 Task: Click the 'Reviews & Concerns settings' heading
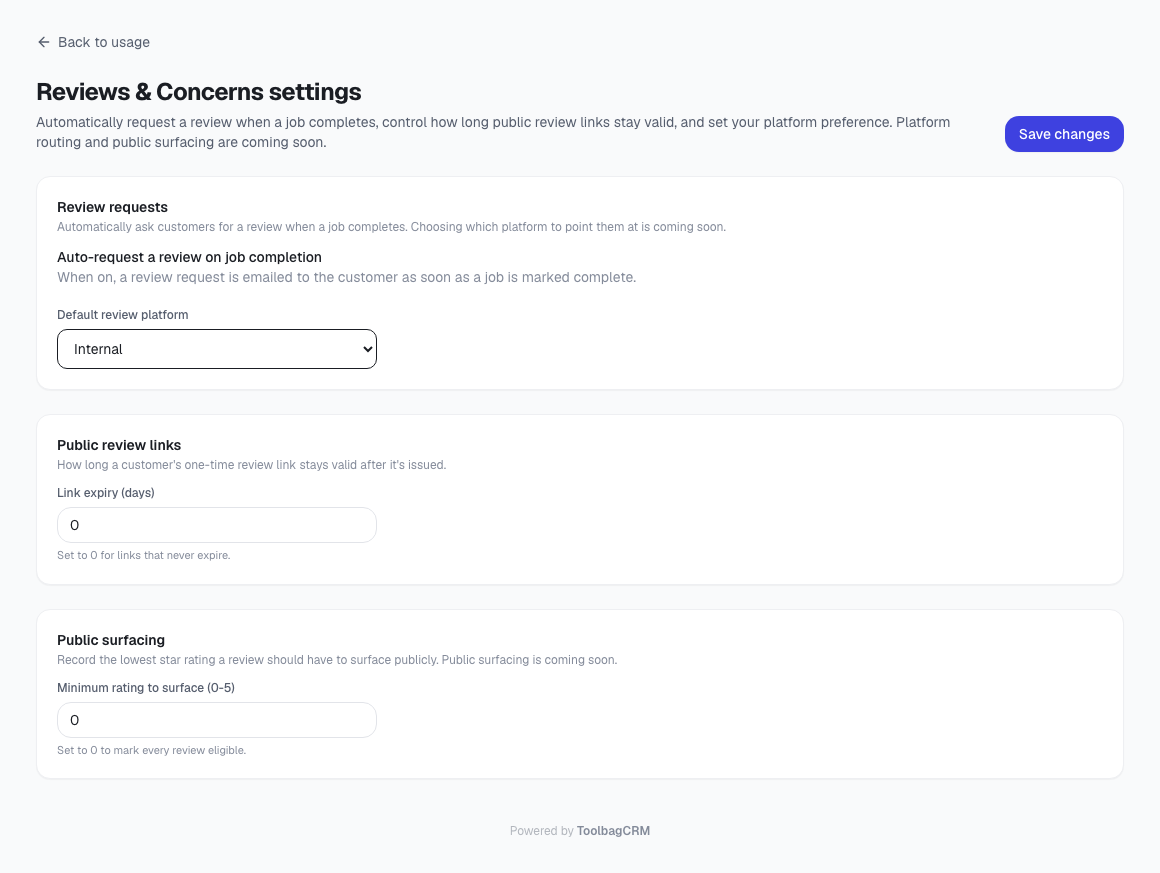(x=199, y=92)
